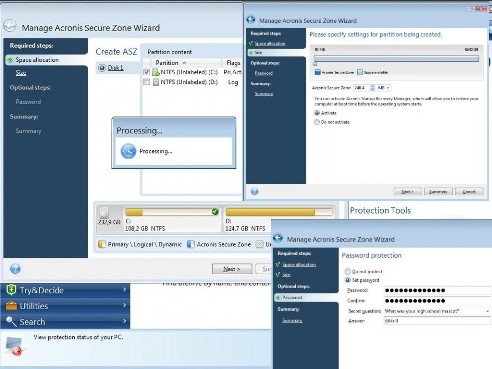Click the D: partition usage bar
The width and height of the screenshot is (492, 369).
[x=279, y=212]
